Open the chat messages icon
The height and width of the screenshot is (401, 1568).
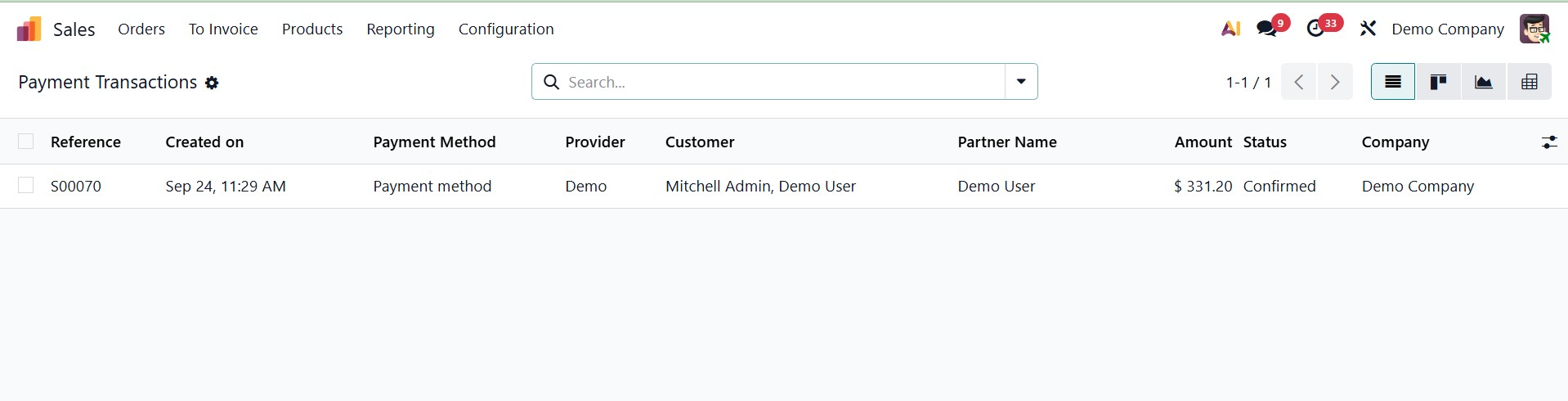tap(1267, 29)
